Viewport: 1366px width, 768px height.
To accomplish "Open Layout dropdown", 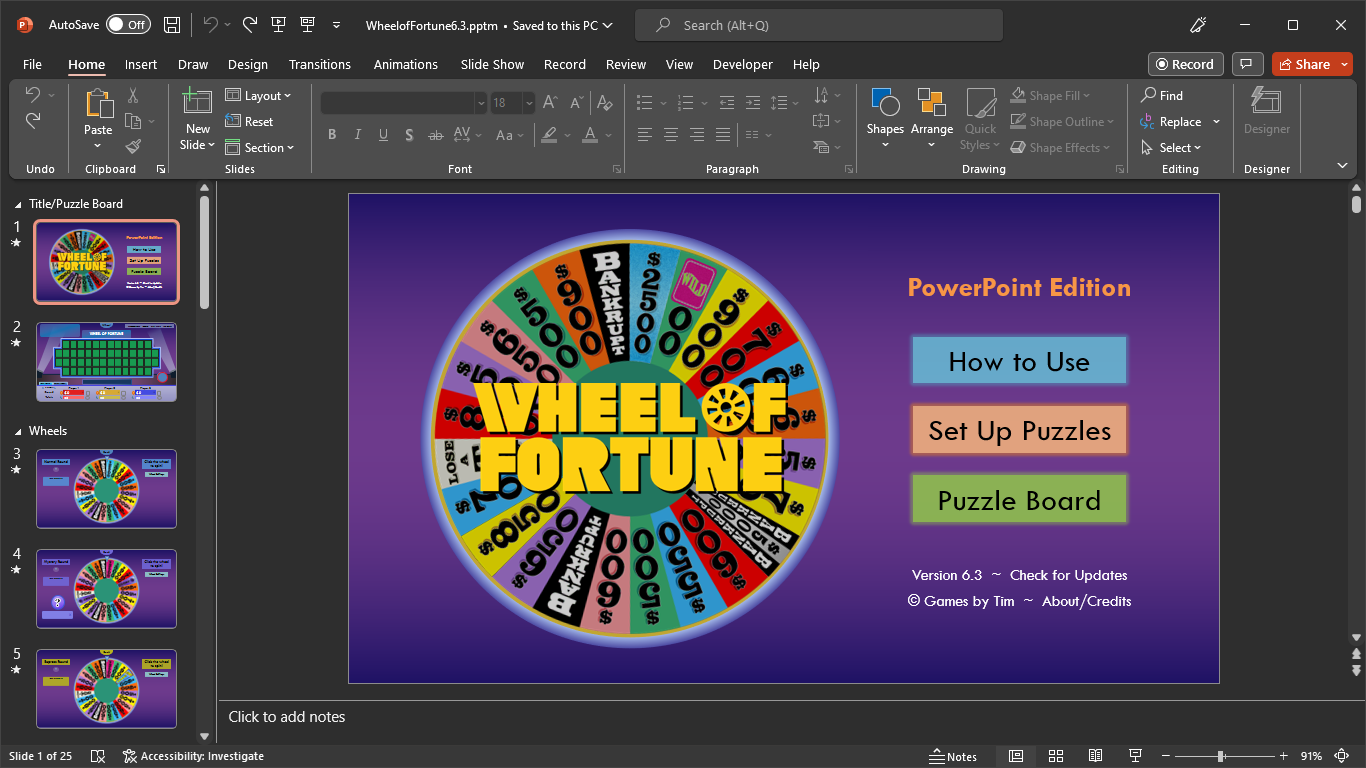I will pos(258,95).
